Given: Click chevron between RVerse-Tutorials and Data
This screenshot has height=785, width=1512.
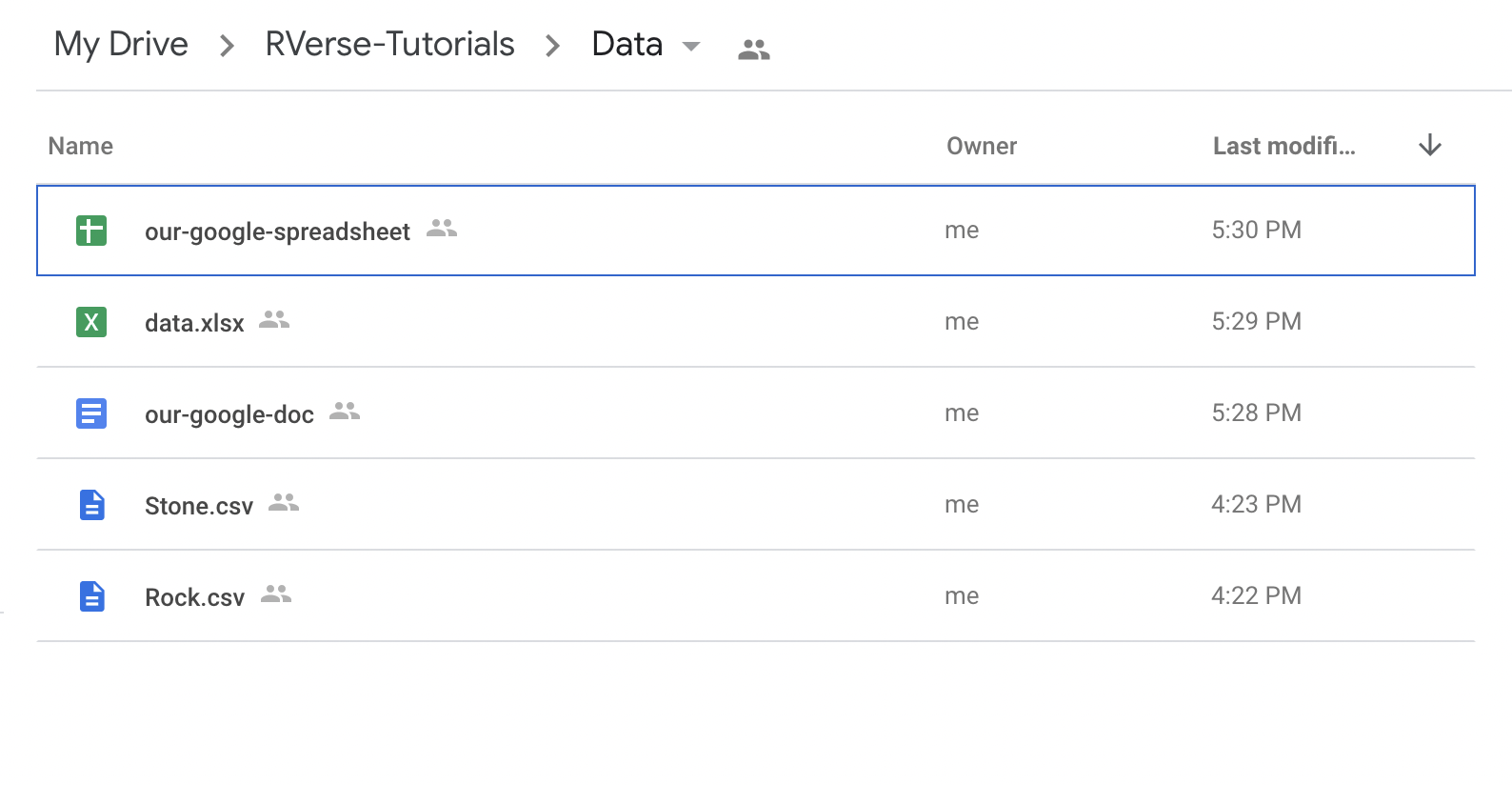Looking at the screenshot, I should pyautogui.click(x=552, y=46).
